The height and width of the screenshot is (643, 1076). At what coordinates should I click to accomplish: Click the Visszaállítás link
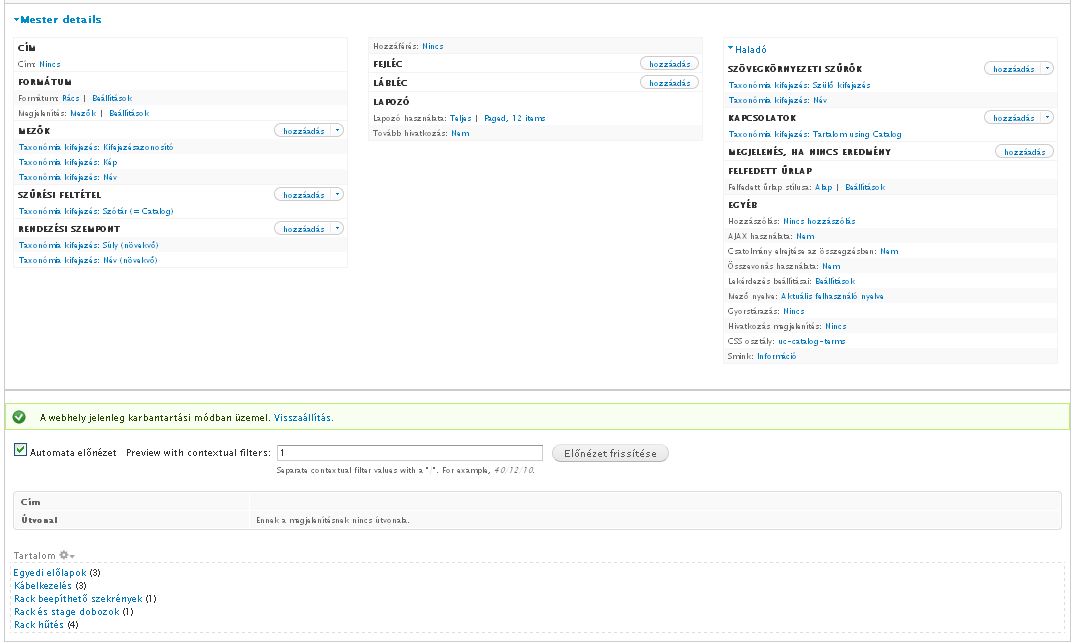point(303,417)
